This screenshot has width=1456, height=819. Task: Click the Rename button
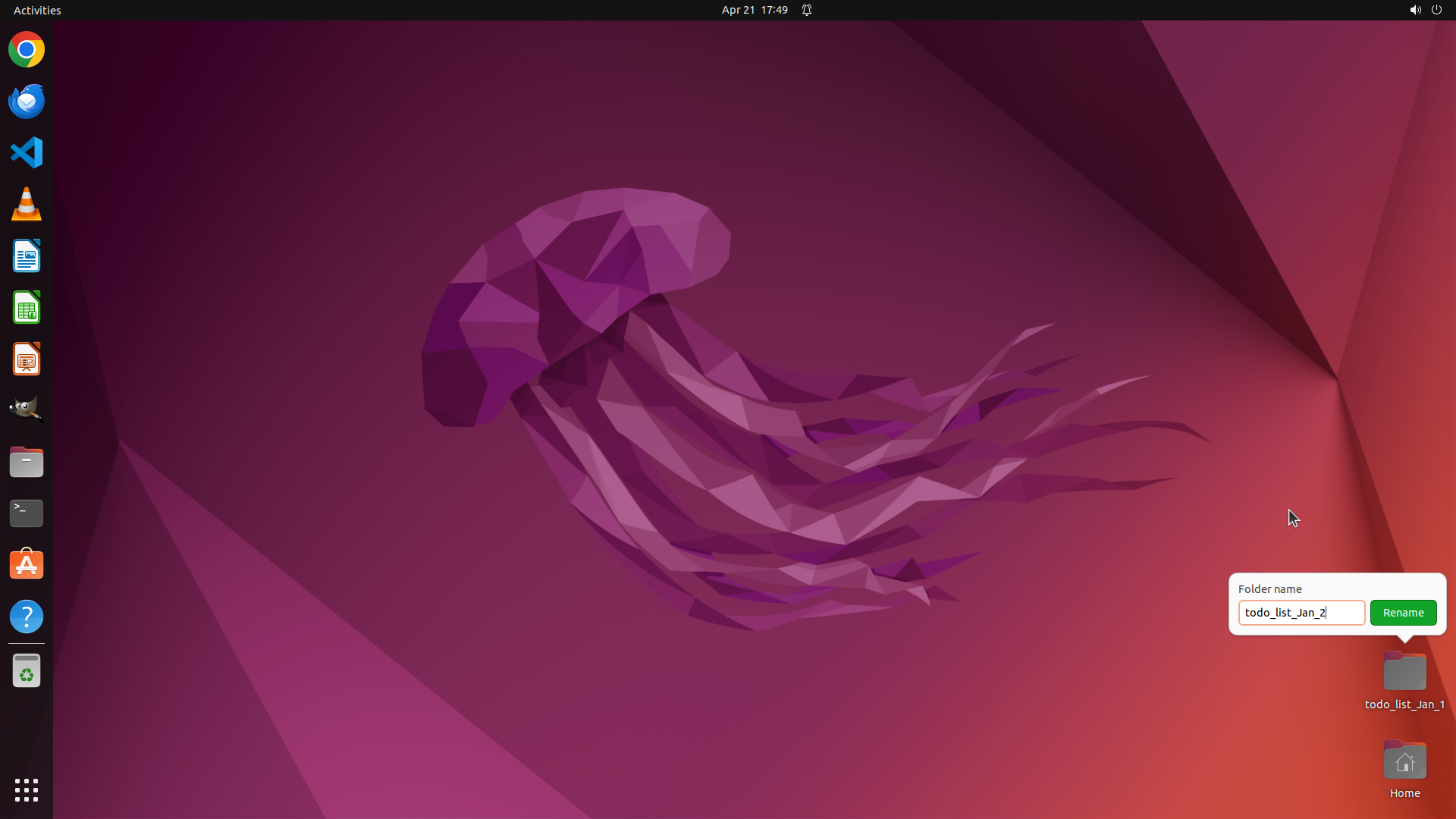(1403, 613)
